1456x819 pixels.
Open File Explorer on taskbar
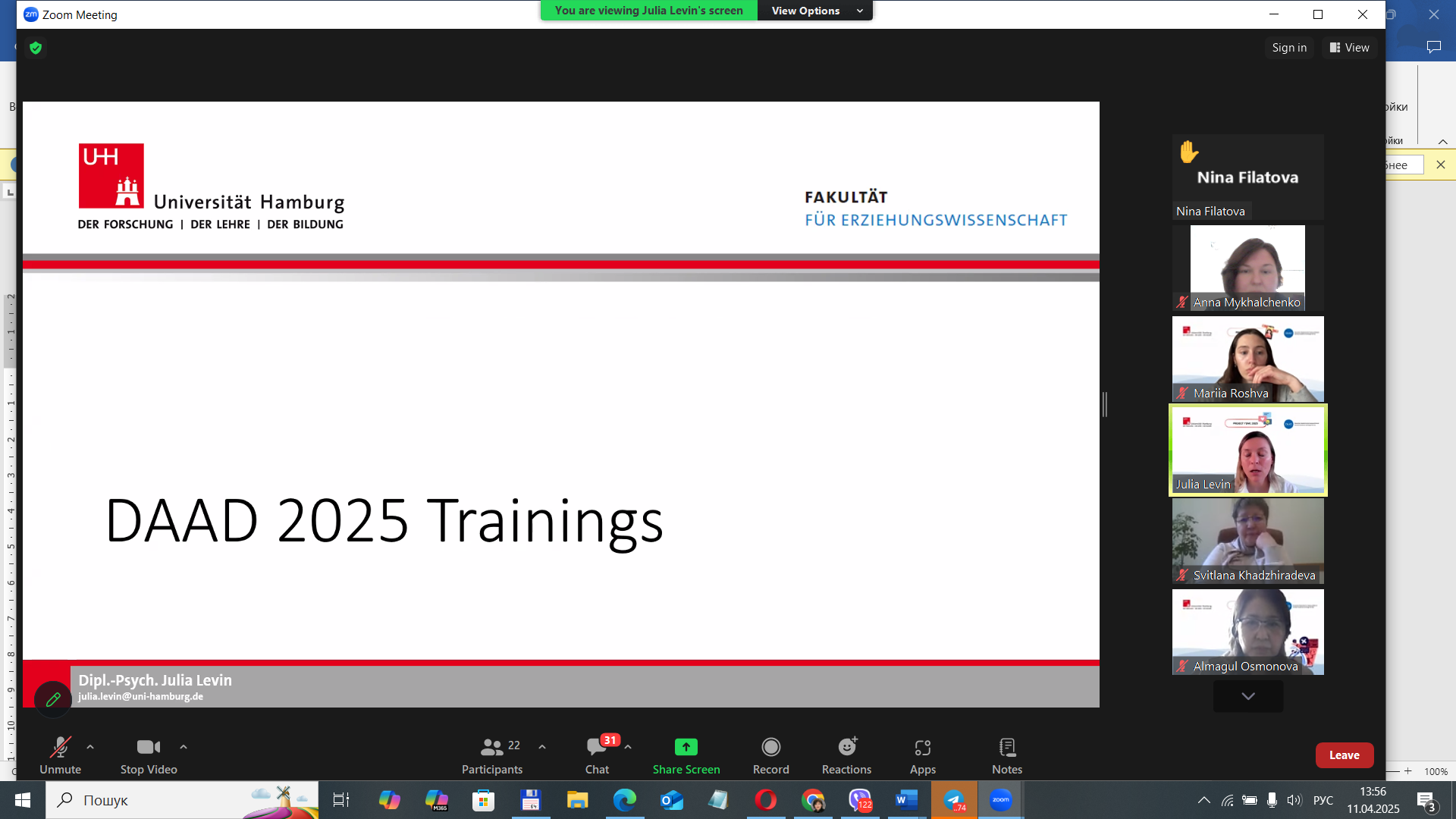tap(577, 800)
